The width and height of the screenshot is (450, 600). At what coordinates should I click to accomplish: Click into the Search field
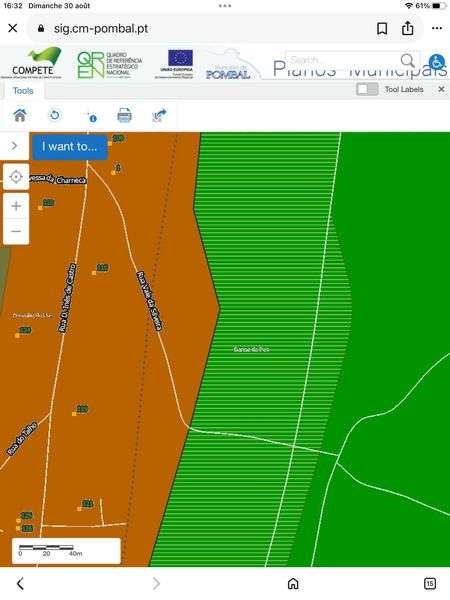coord(342,60)
